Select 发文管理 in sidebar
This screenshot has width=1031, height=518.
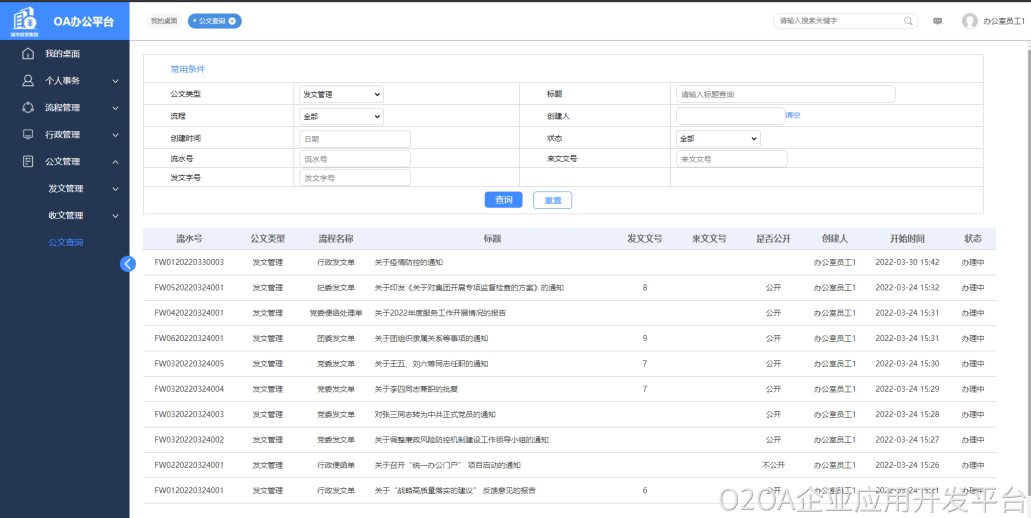coord(66,188)
